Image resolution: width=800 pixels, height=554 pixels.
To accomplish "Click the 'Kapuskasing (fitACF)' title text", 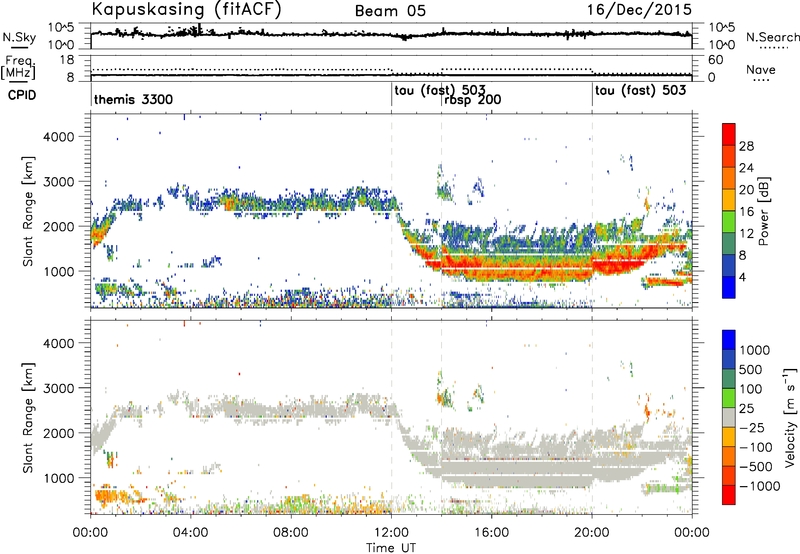I will (x=186, y=10).
